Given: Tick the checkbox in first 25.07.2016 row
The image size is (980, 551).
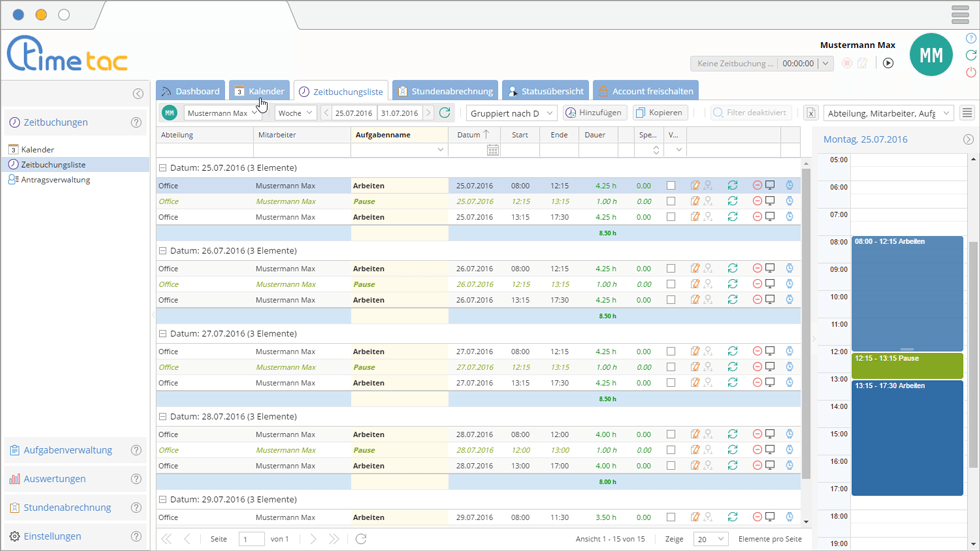Looking at the screenshot, I should pos(671,186).
